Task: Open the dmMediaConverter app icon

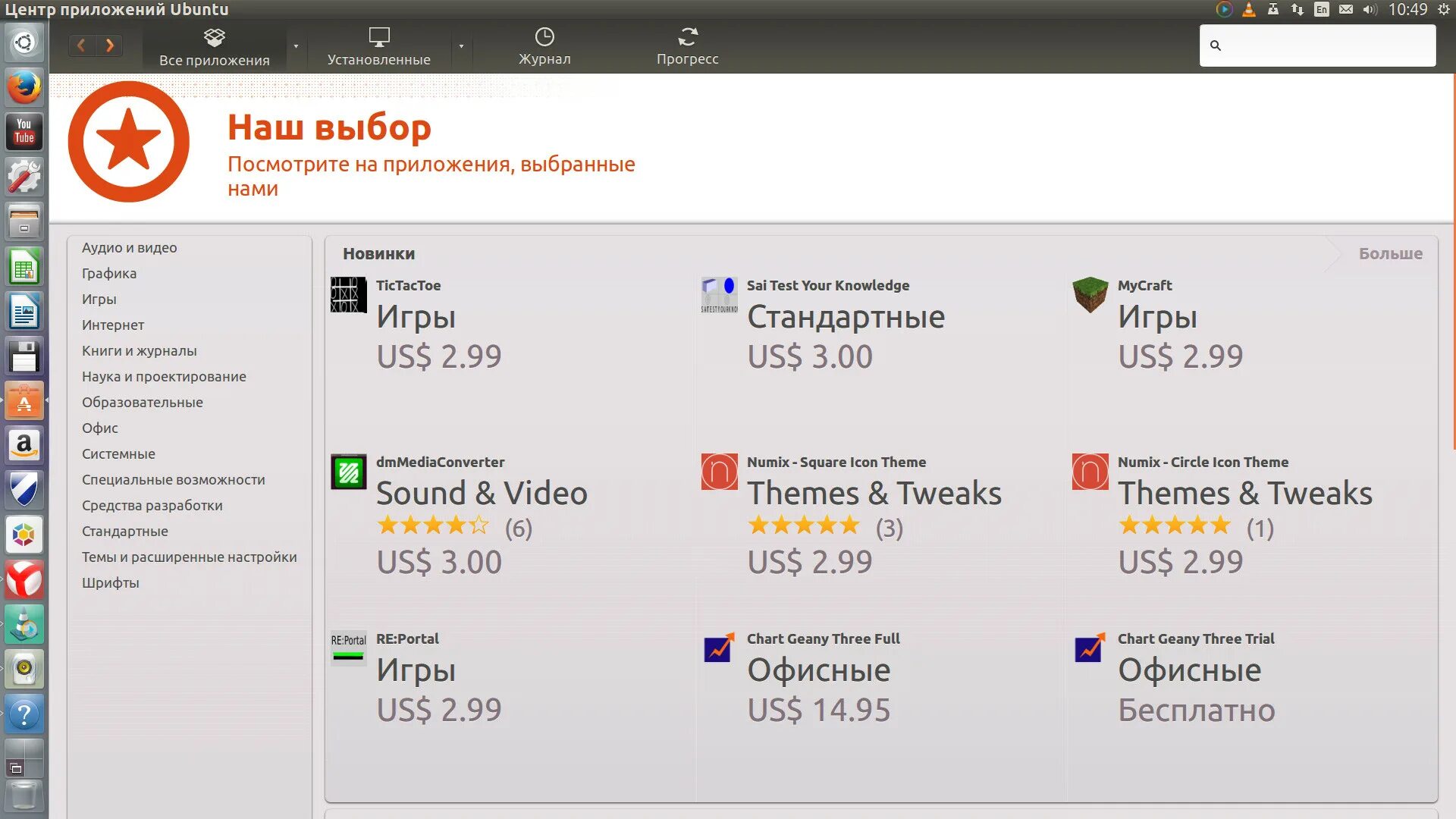Action: point(349,472)
